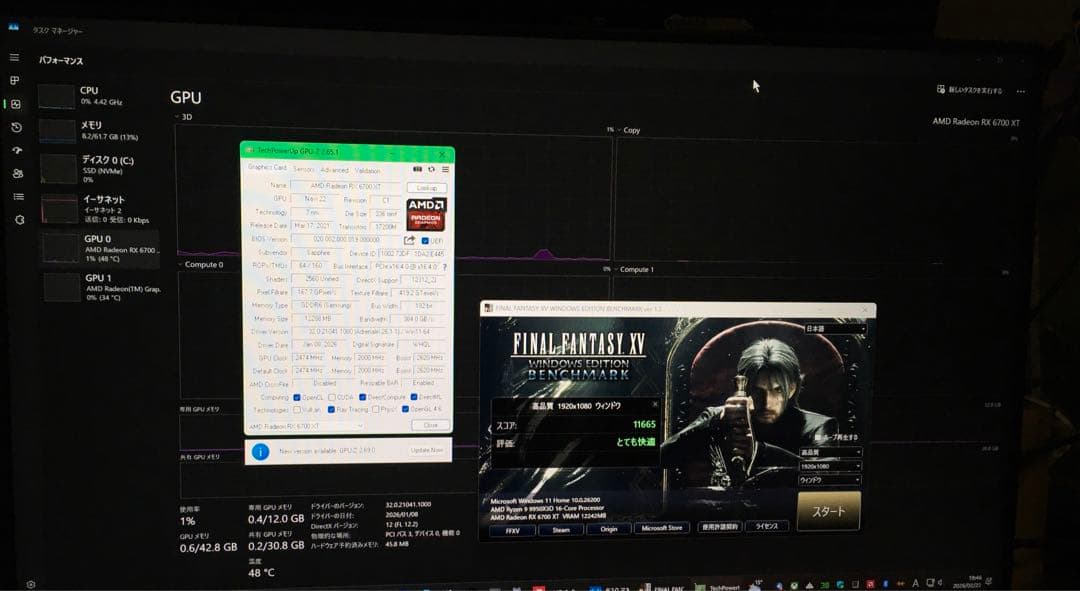This screenshot has height=591, width=1080.
Task: Toggle the OpenGL 4.6 checkbox in GPU-Z
Action: point(406,410)
